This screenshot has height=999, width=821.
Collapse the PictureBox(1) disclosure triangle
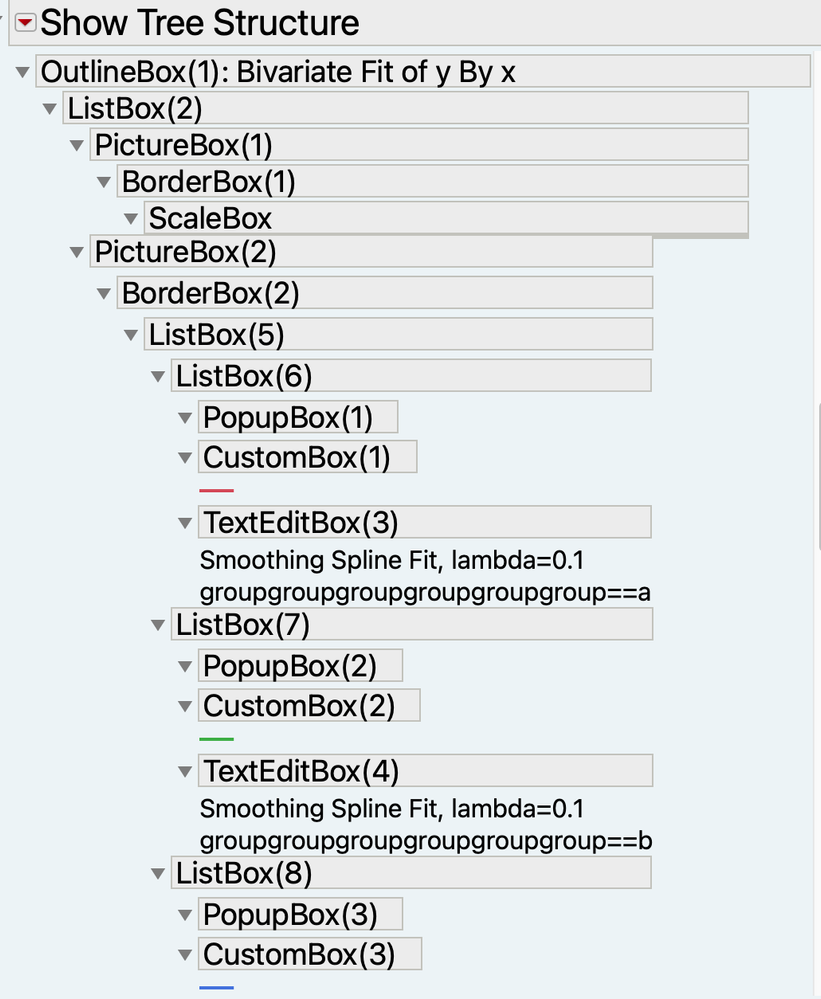tap(77, 146)
